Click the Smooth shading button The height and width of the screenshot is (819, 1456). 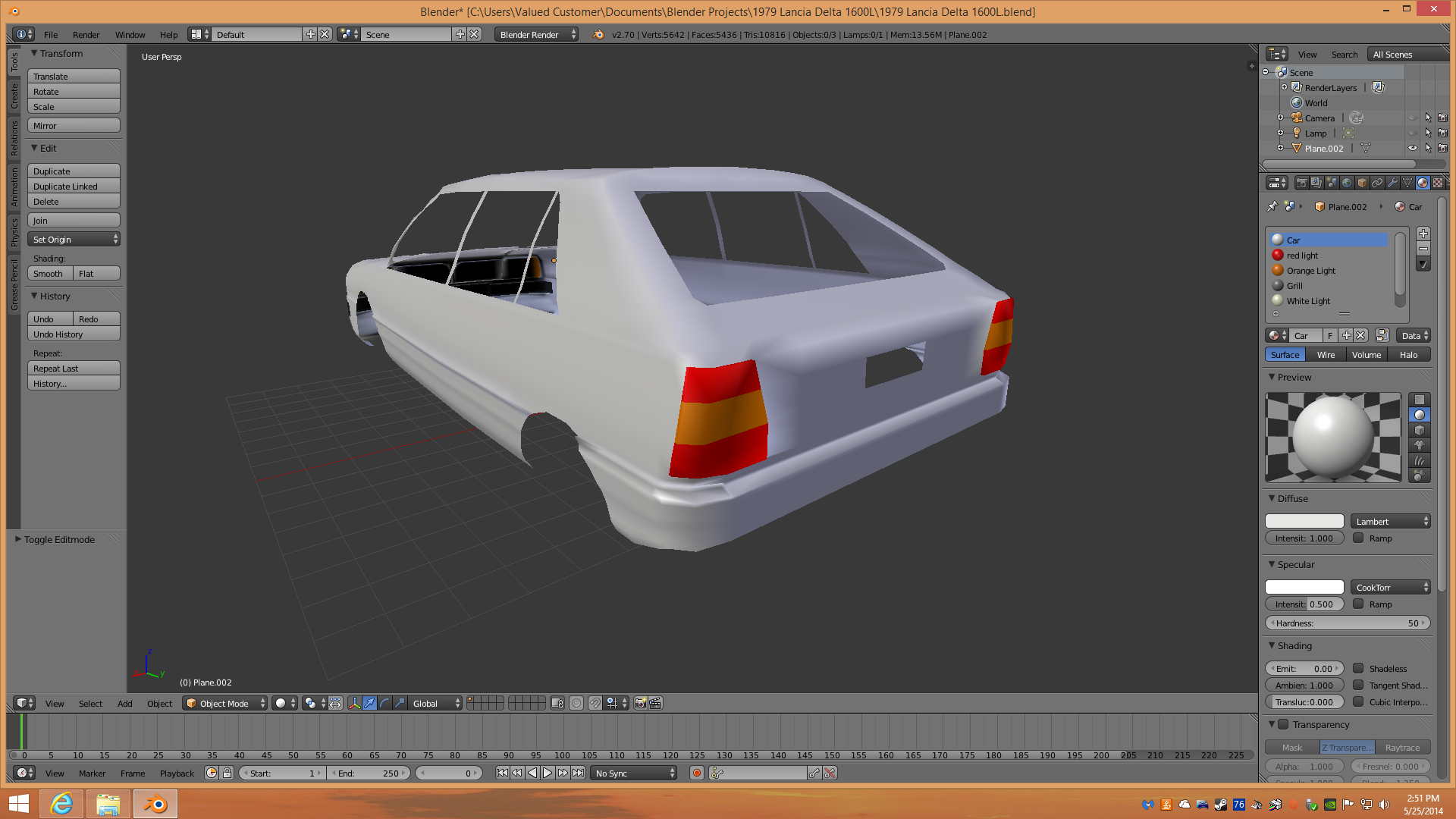point(50,274)
